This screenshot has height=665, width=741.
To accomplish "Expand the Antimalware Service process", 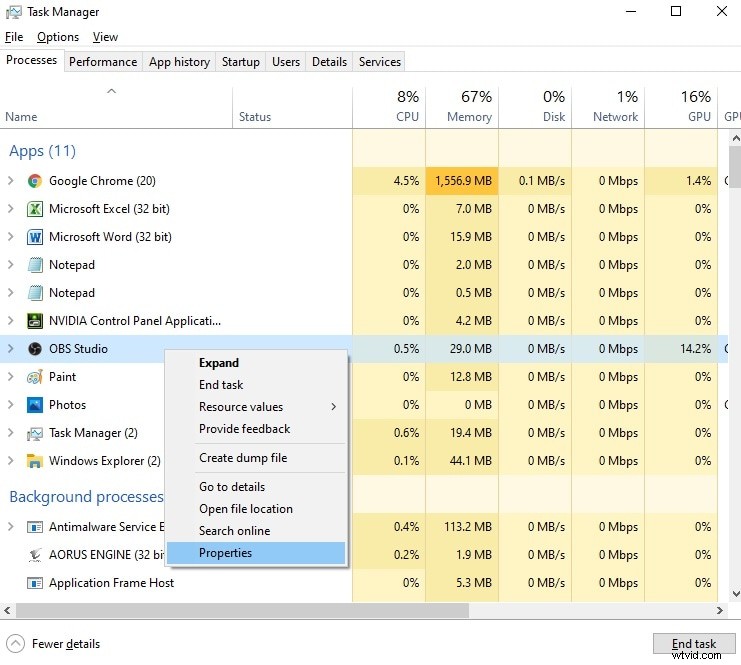I will 11,527.
